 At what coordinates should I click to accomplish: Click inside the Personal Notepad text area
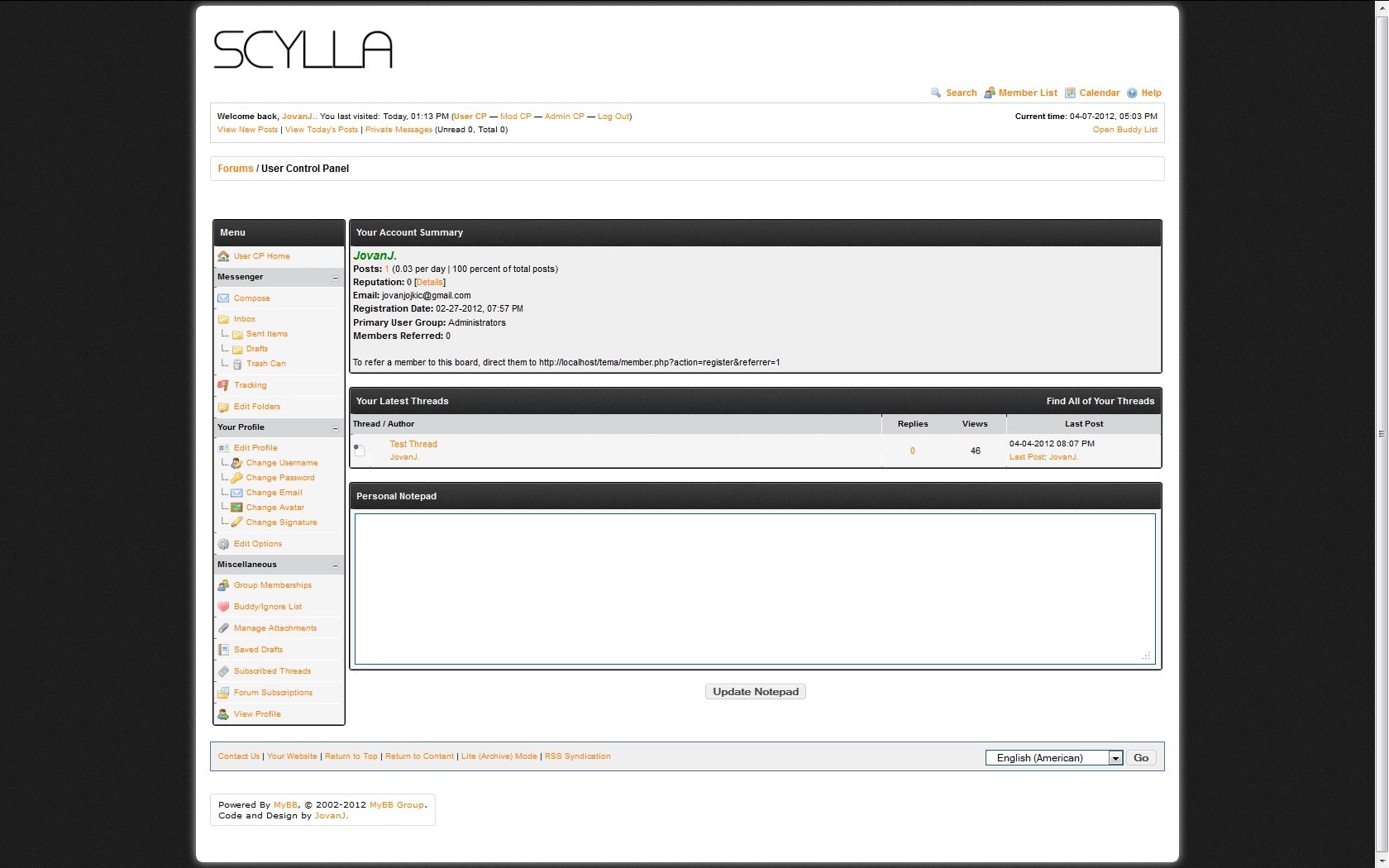tap(754, 589)
